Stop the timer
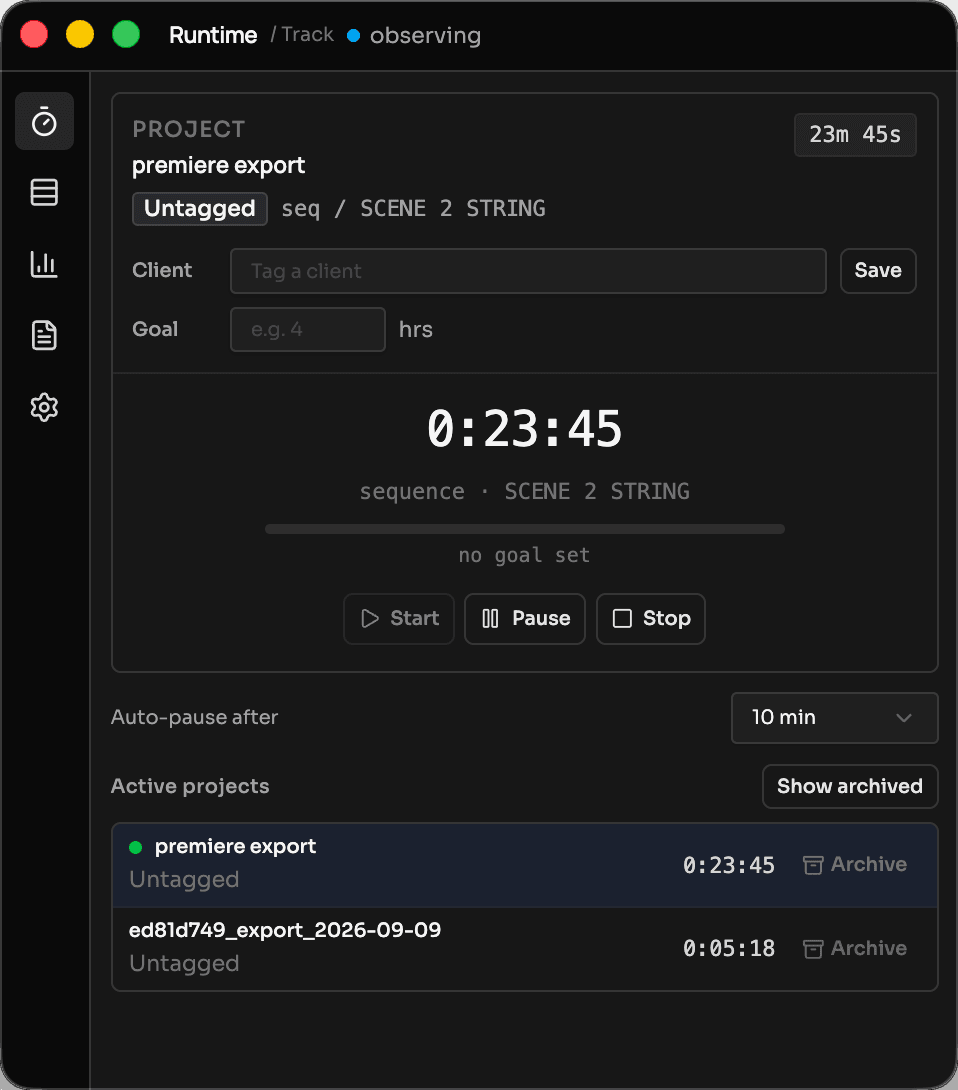Image resolution: width=958 pixels, height=1090 pixels. pos(651,619)
